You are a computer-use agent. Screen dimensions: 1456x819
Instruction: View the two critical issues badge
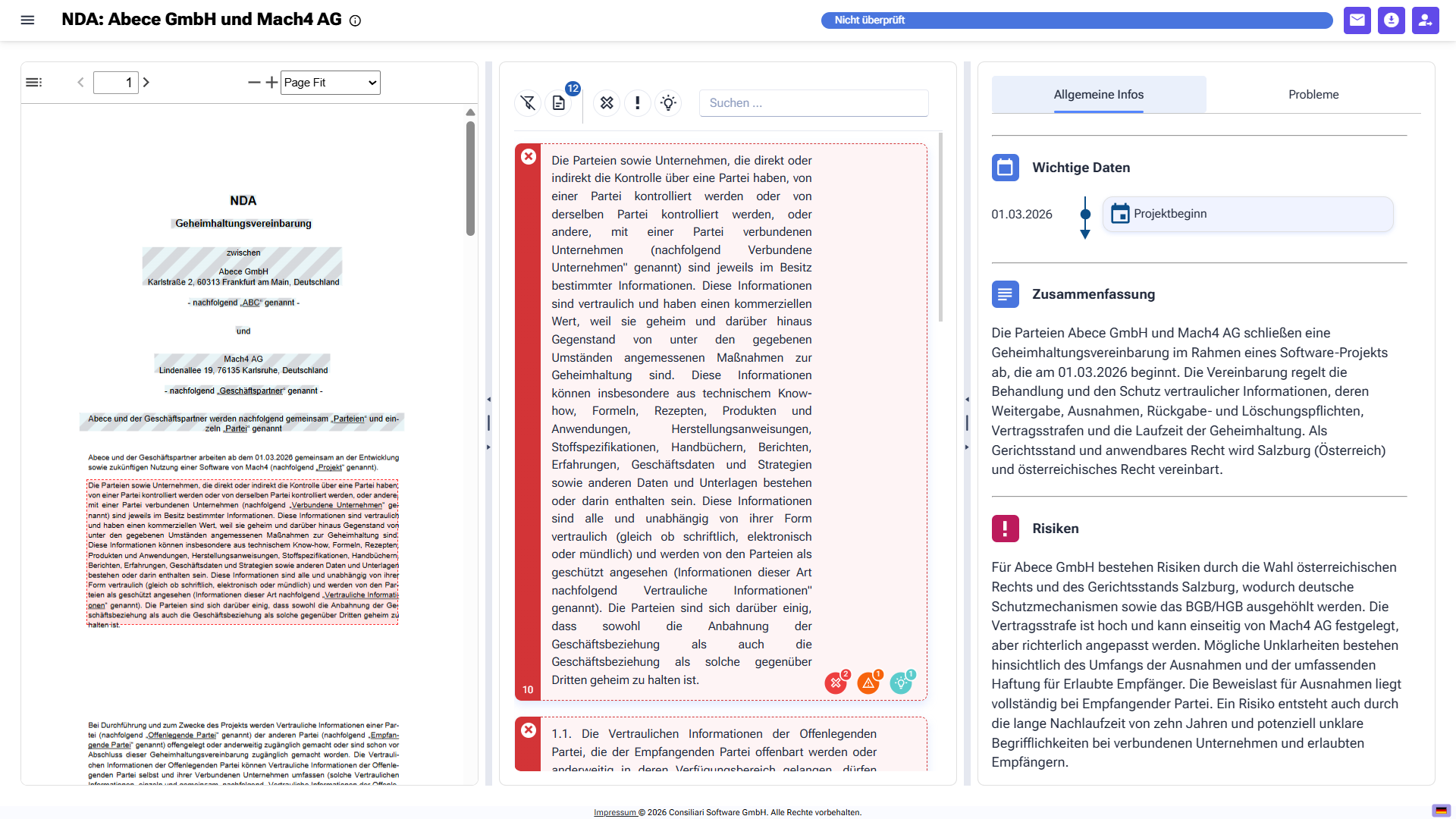(x=836, y=682)
